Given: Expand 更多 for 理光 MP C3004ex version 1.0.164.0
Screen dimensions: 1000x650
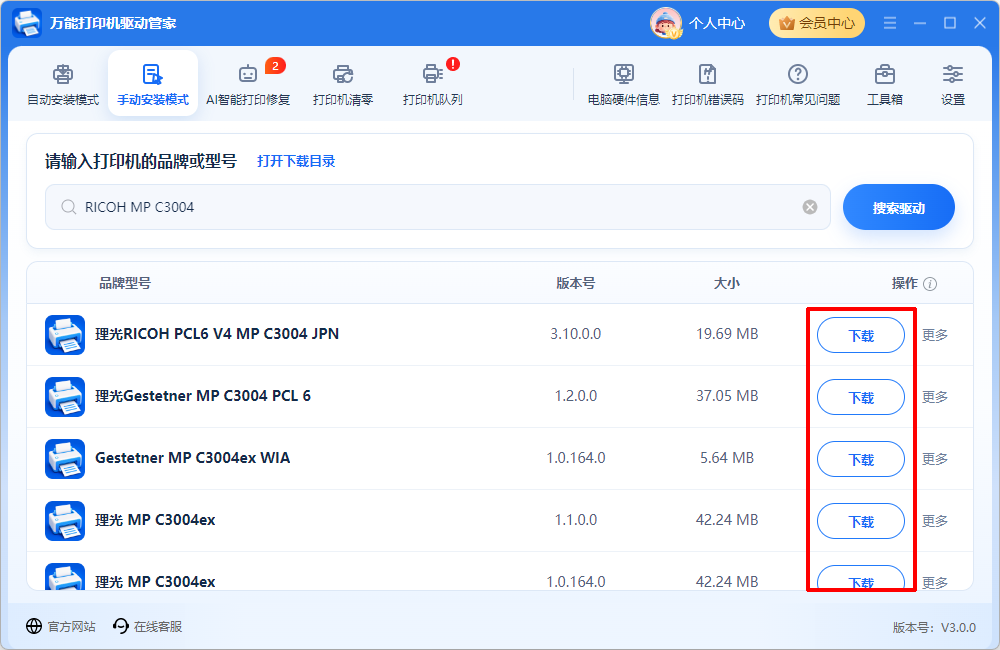Looking at the screenshot, I should point(934,582).
